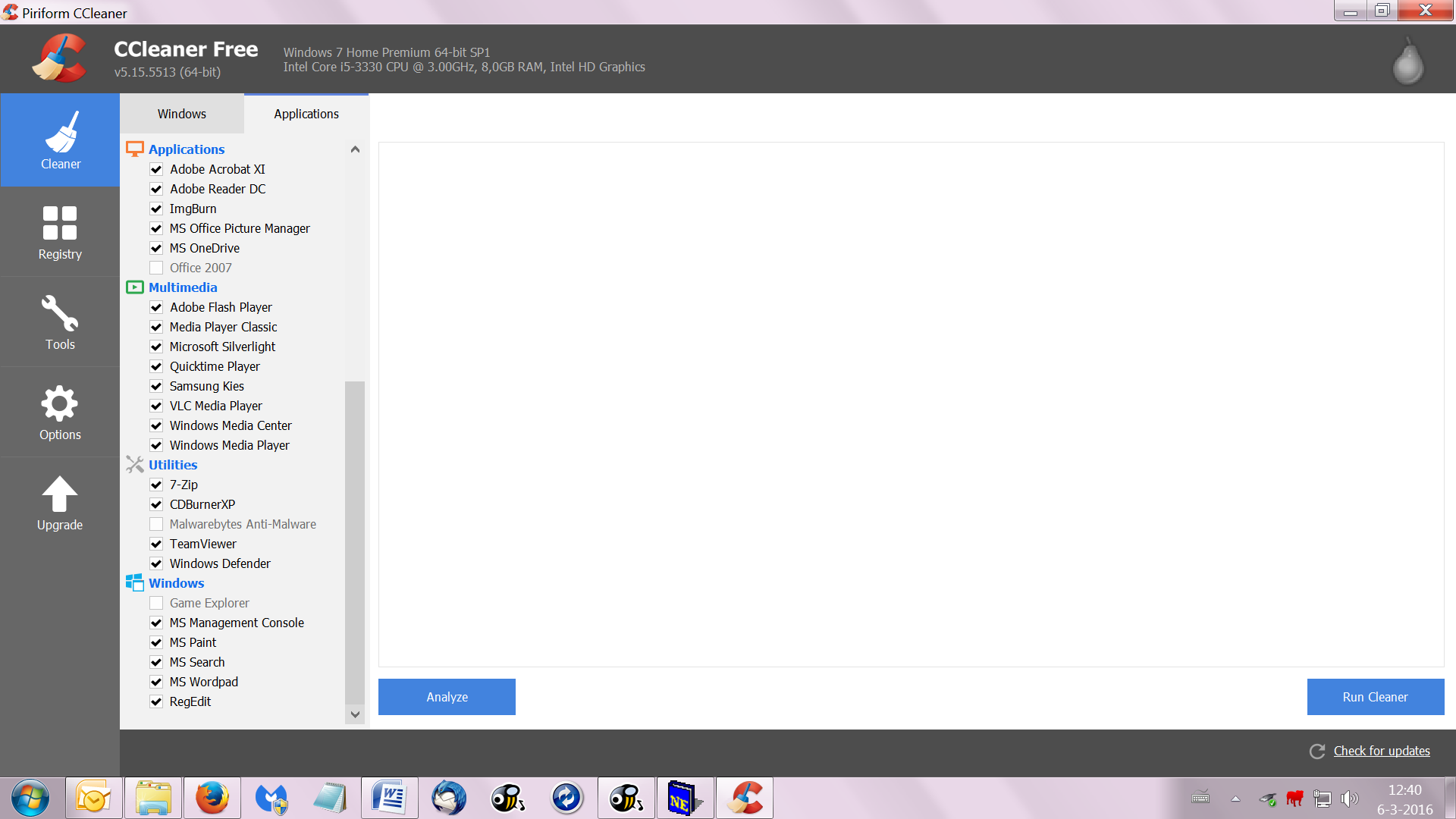Click the Piriform pear icon

coord(1408,61)
